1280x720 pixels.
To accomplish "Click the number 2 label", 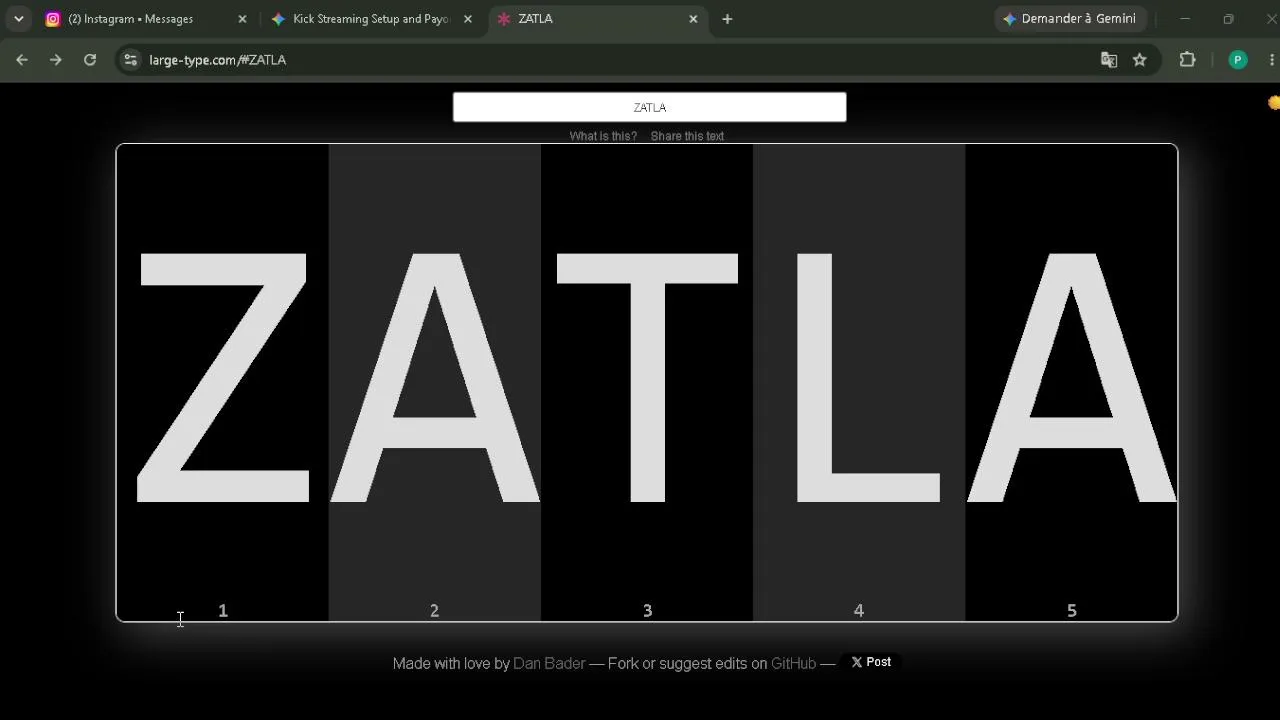I will [x=434, y=610].
